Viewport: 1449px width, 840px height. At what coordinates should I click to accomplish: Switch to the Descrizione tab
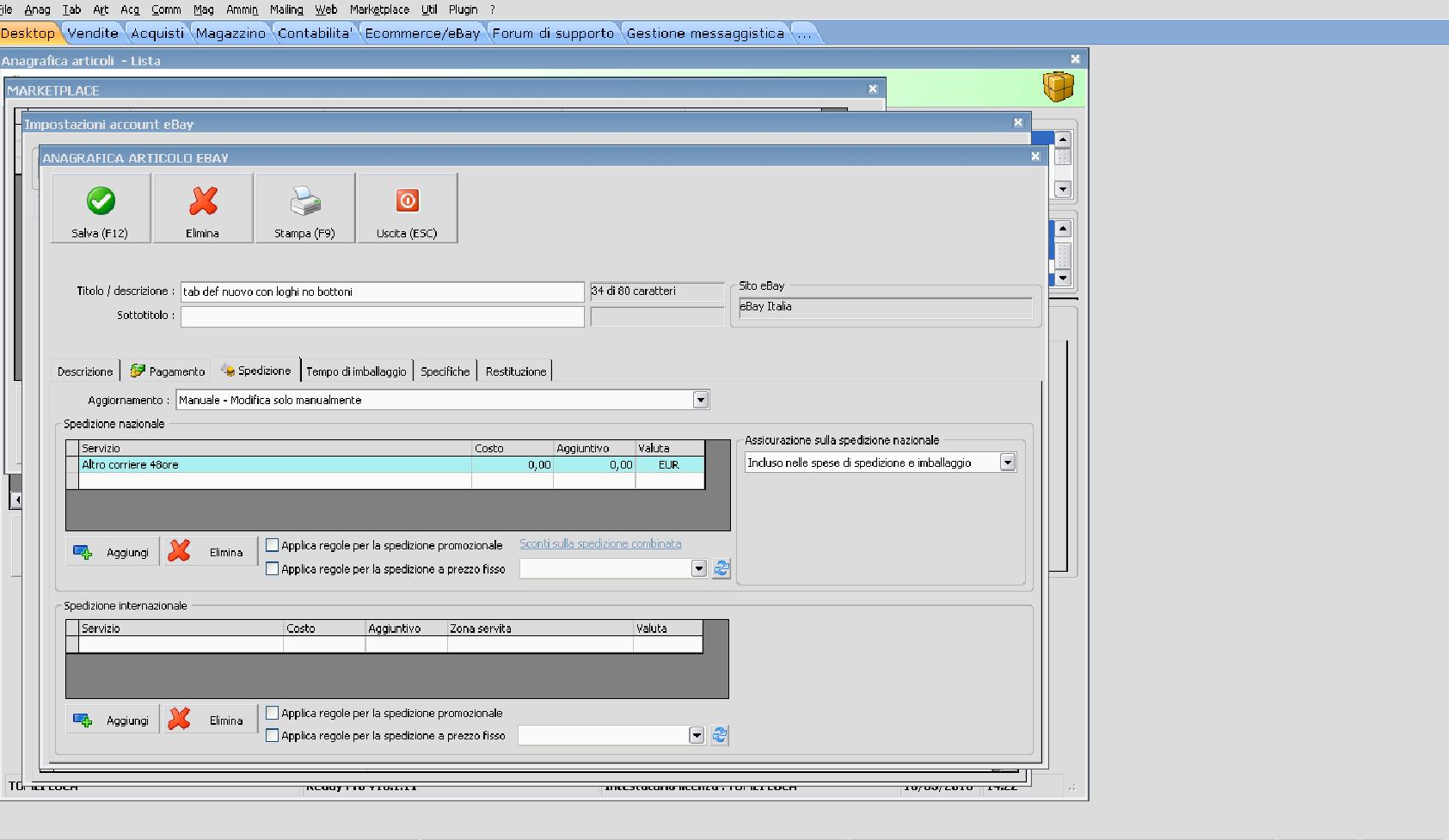point(85,371)
